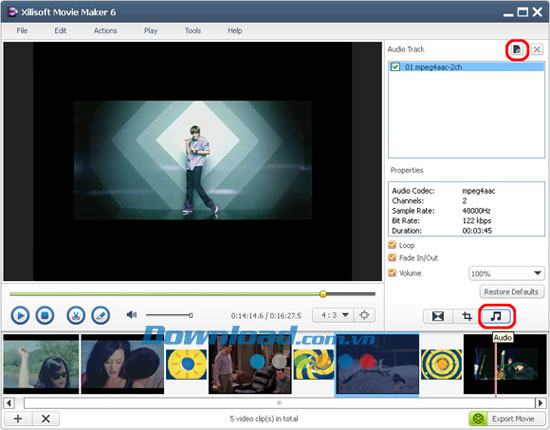The width and height of the screenshot is (550, 430).
Task: Select the 01 mpeg4aac-2ch audio track row
Action: pos(467,67)
